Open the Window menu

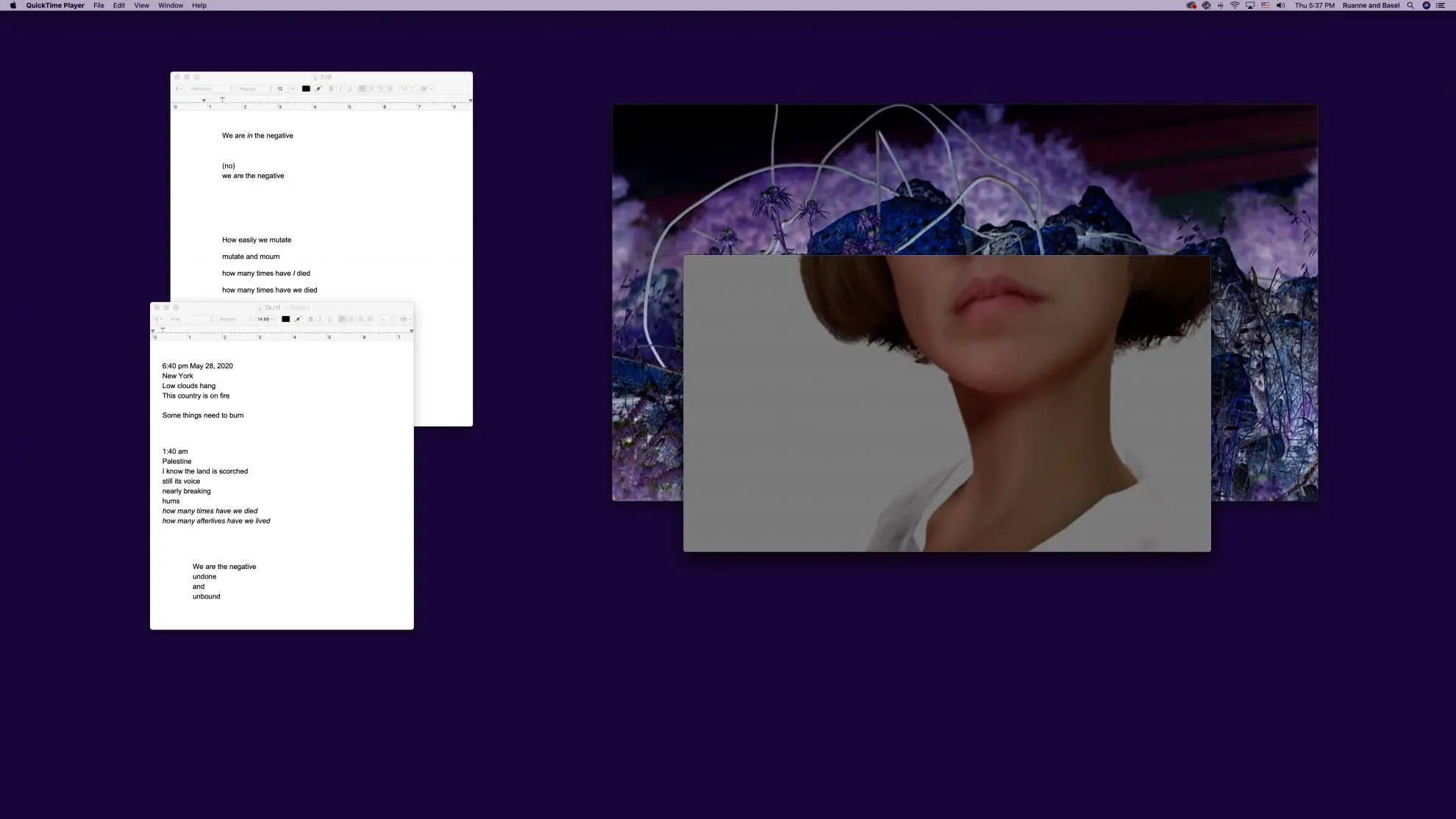[x=171, y=5]
